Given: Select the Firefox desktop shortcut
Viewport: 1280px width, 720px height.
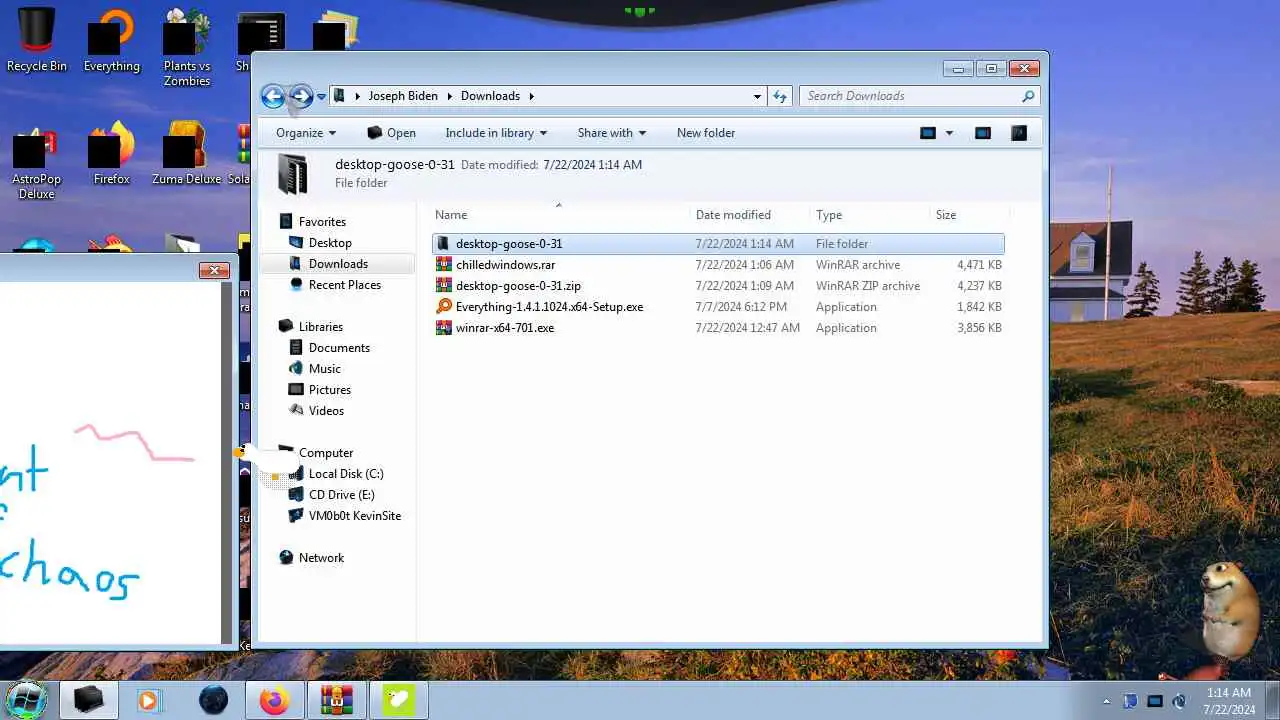Looking at the screenshot, I should pyautogui.click(x=112, y=153).
